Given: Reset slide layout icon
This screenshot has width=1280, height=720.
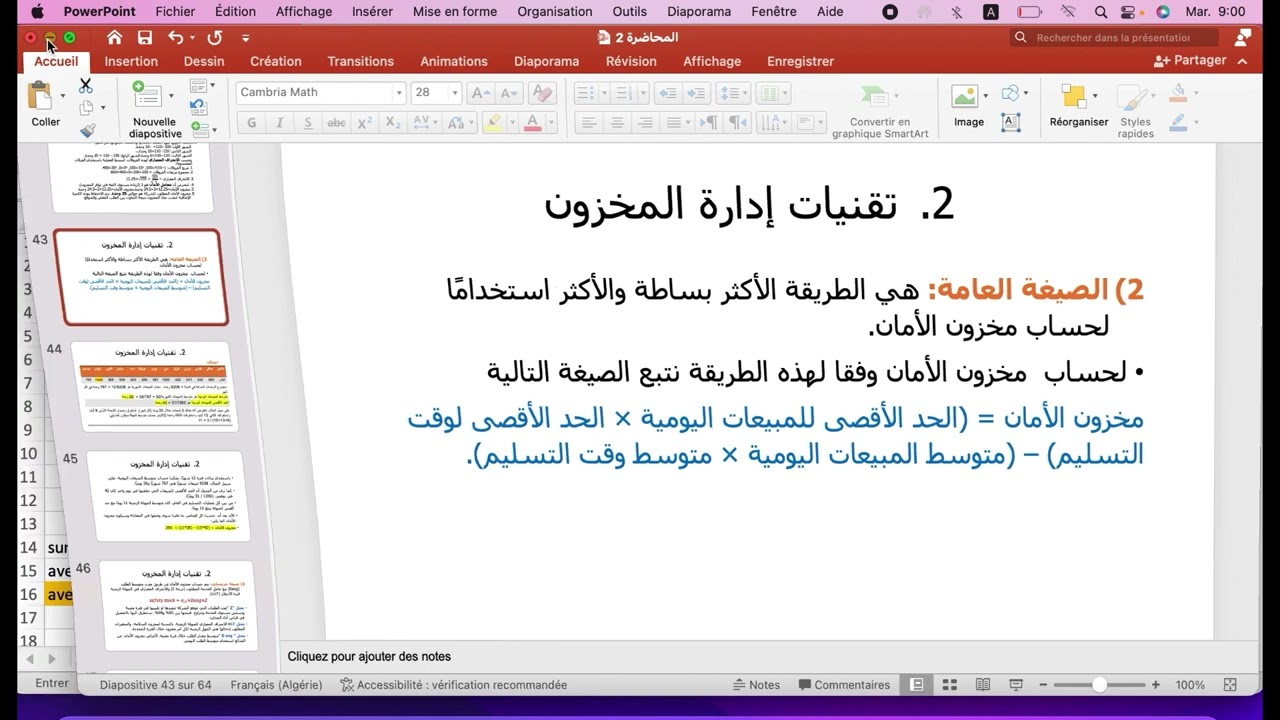Looking at the screenshot, I should pyautogui.click(x=198, y=107).
